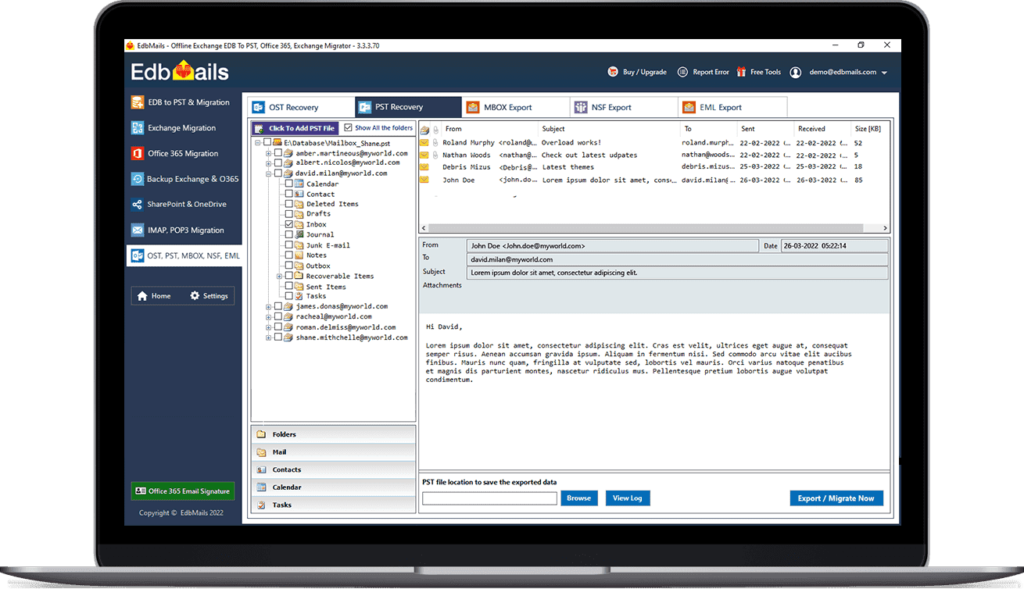This screenshot has height=589, width=1024.
Task: Expand the Recoverable Items tree node
Action: tap(280, 276)
